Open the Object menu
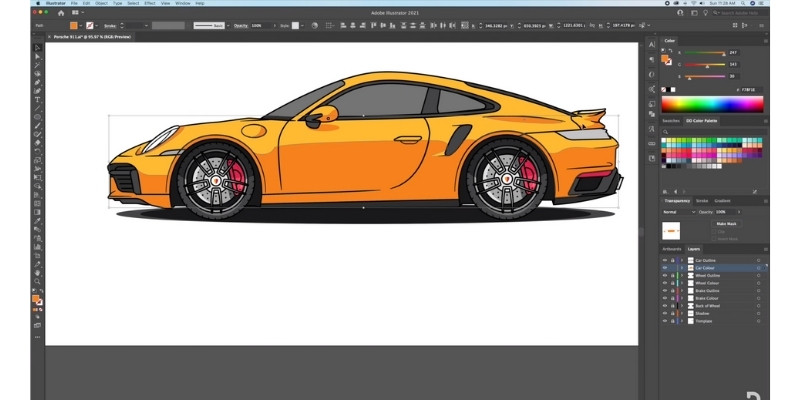 101,3
